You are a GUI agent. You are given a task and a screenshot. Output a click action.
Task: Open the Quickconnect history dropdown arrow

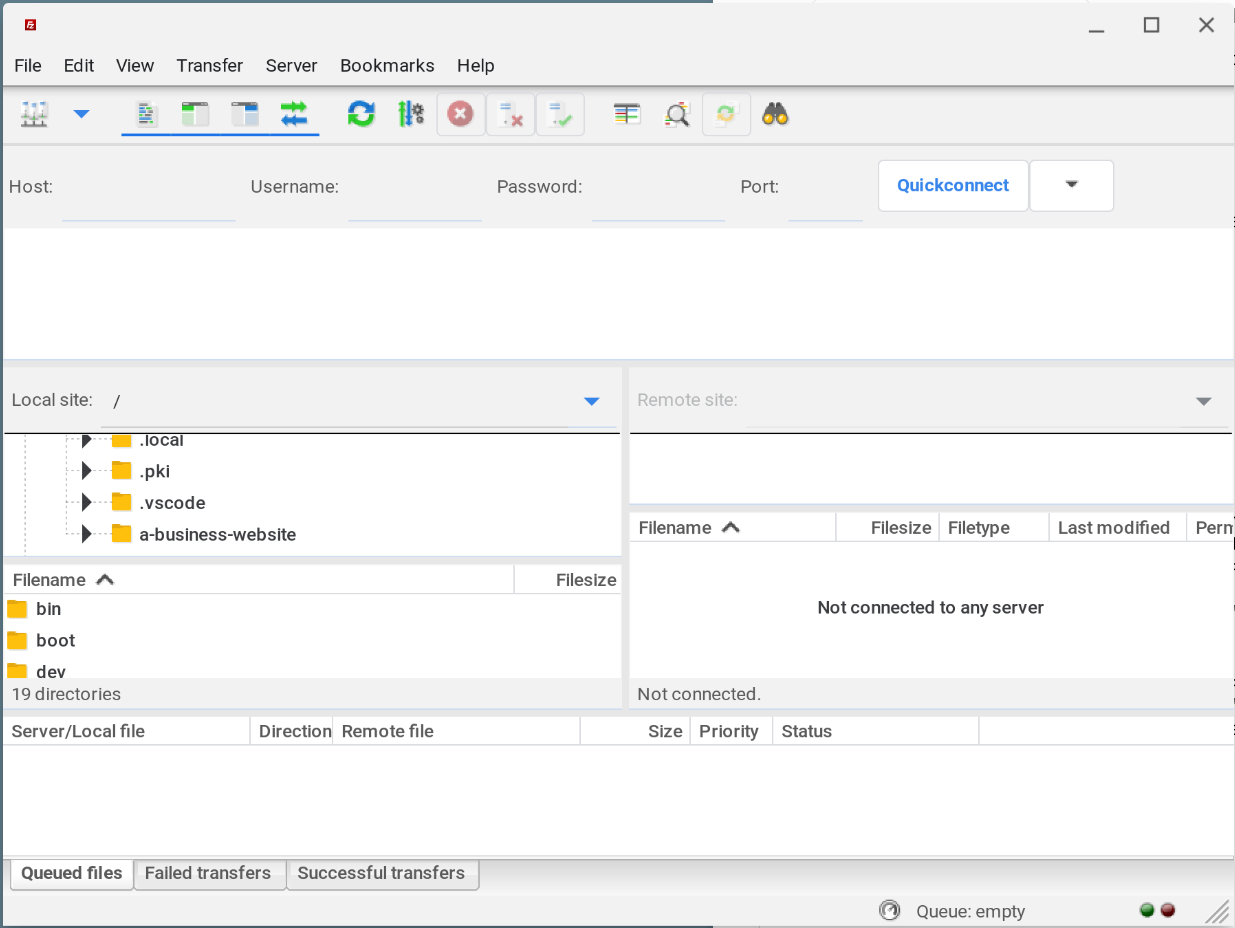point(1071,185)
